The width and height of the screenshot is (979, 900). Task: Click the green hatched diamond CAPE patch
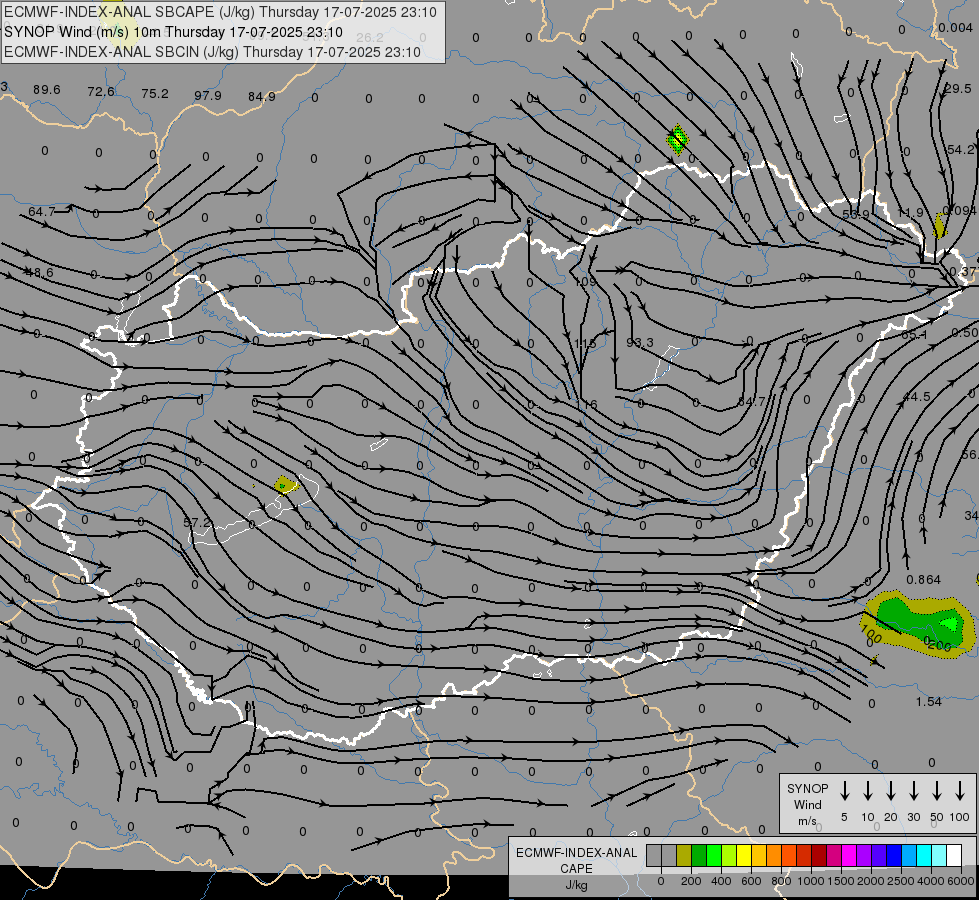tap(677, 139)
